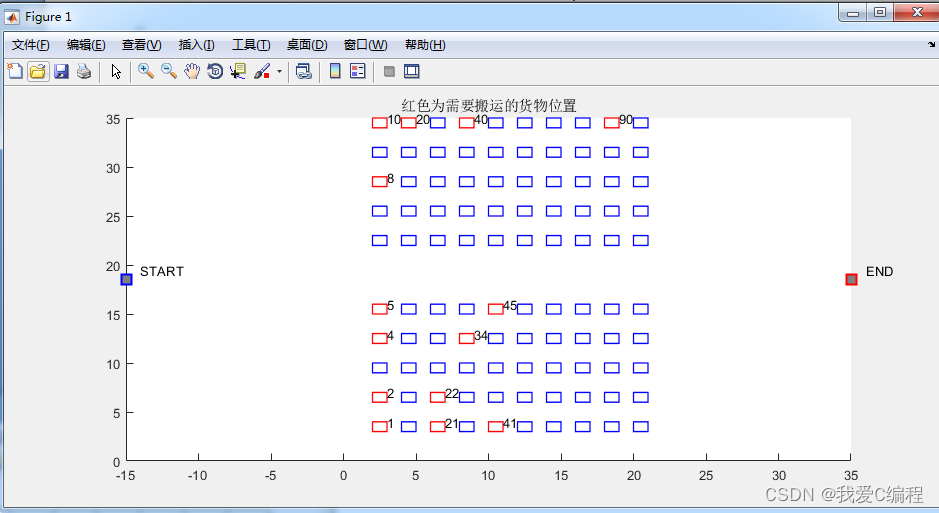Viewport: 939px width, 513px height.
Task: Click the Open File folder icon
Action: coord(38,71)
